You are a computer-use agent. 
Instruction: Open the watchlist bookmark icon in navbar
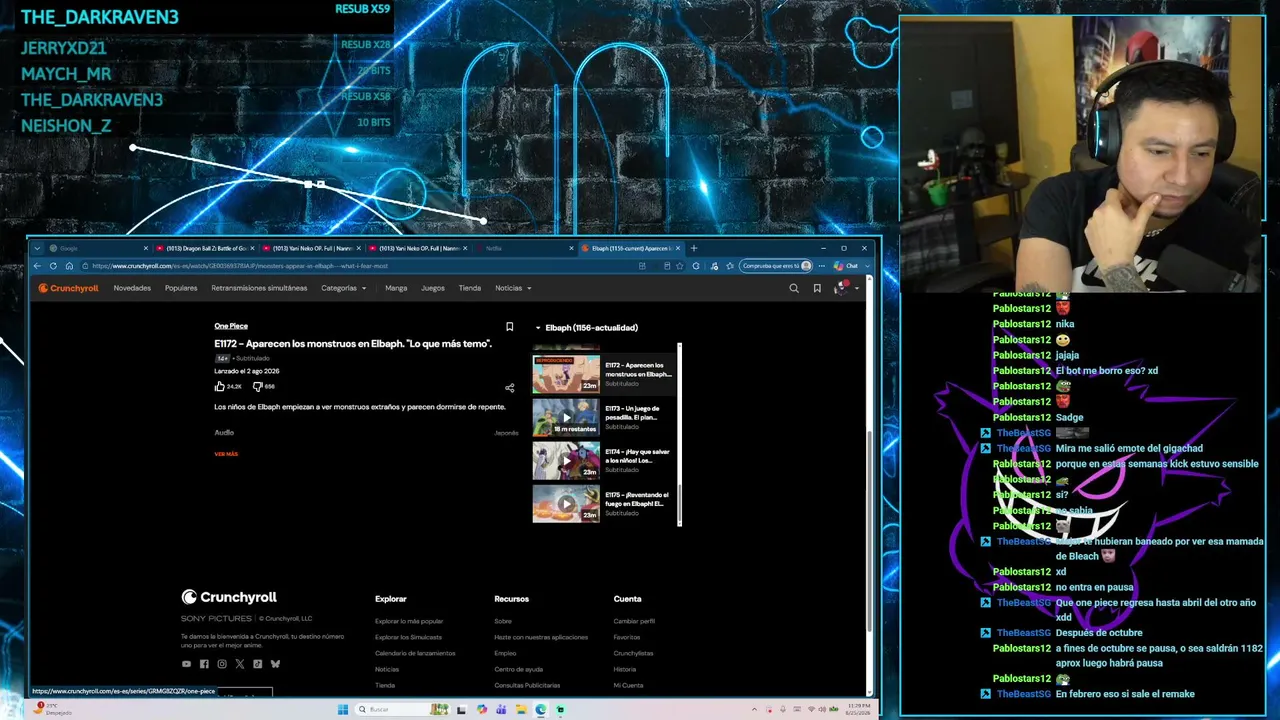click(817, 288)
